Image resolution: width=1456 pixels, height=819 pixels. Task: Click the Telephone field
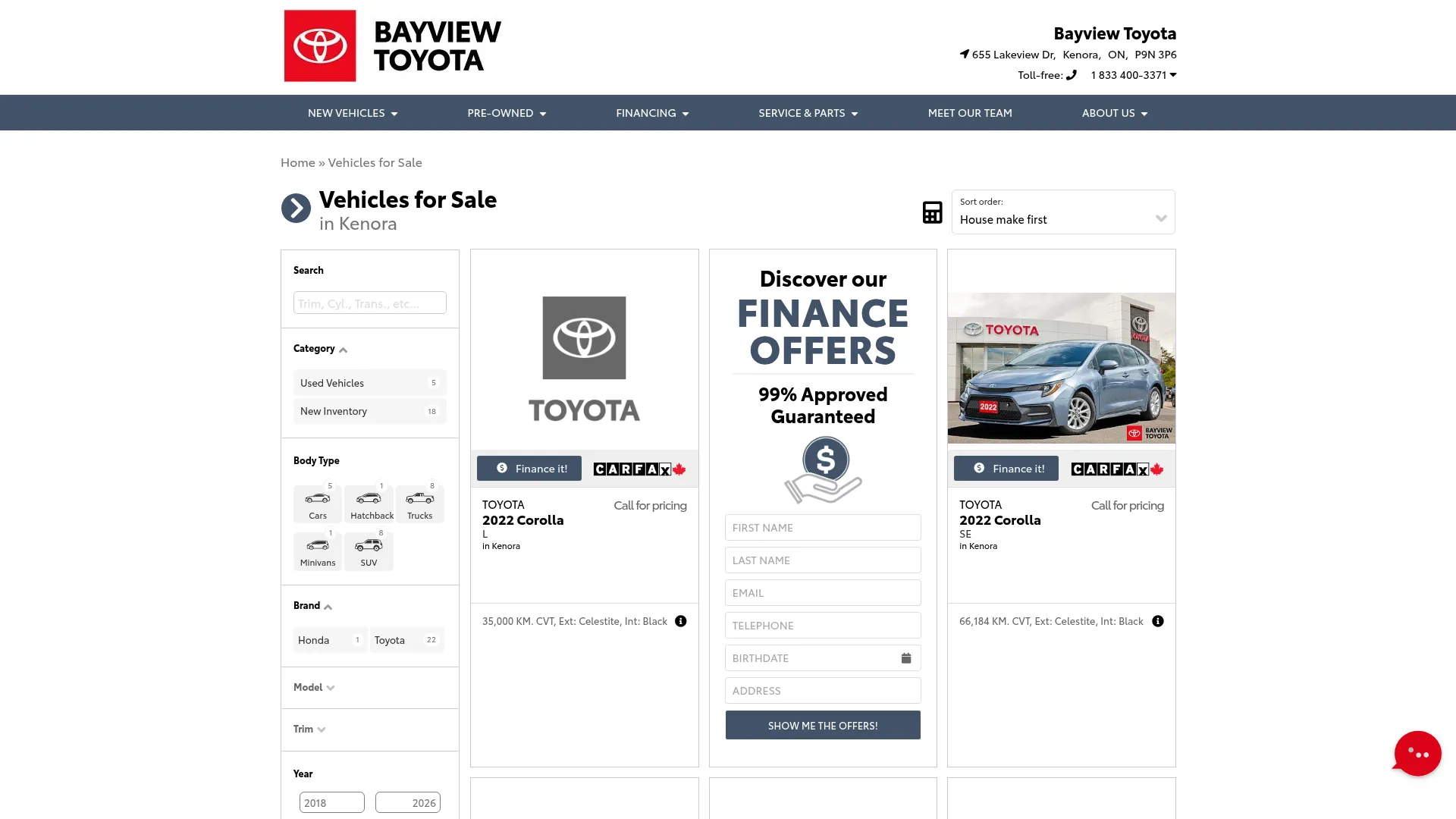(823, 626)
